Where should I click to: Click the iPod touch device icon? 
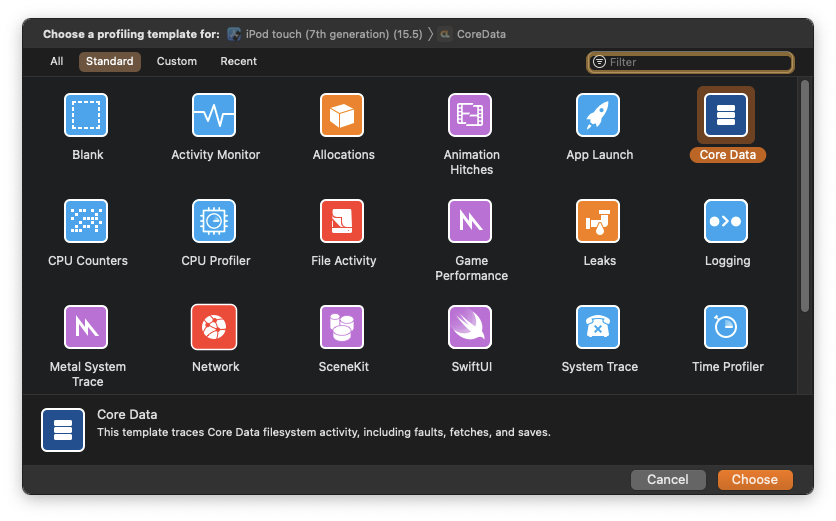point(234,34)
